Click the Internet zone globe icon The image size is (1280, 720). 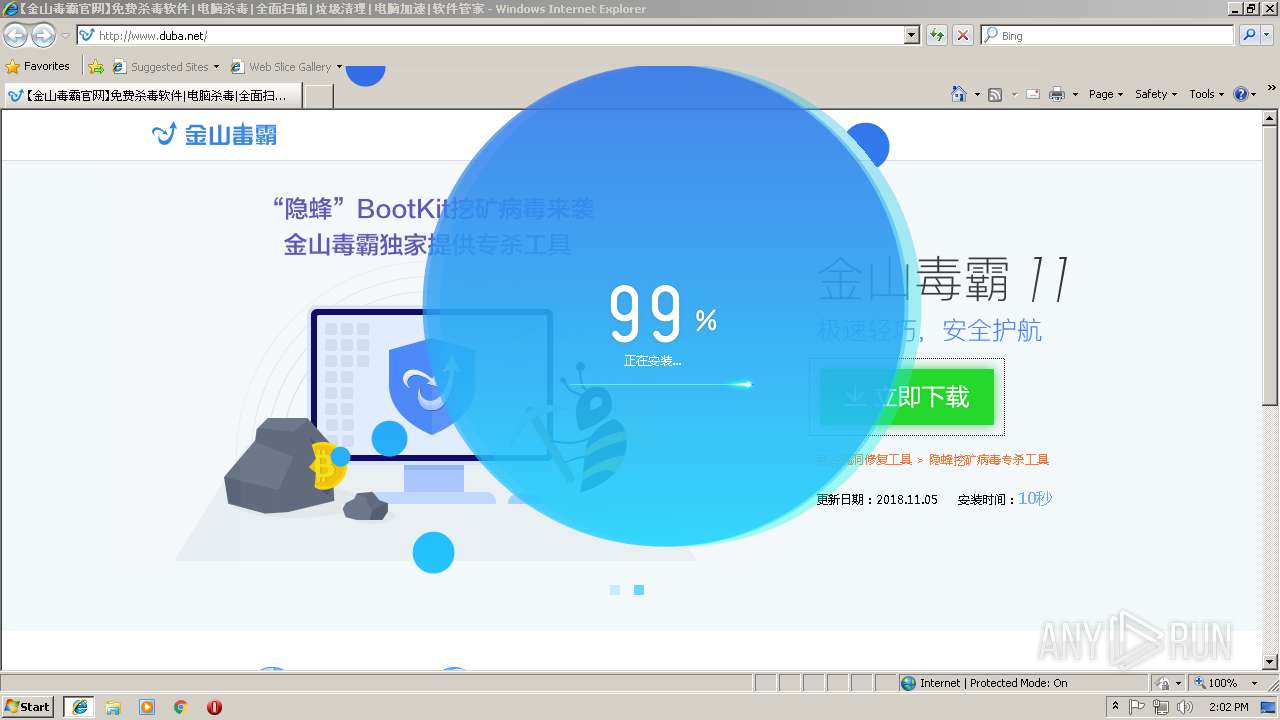[x=908, y=683]
